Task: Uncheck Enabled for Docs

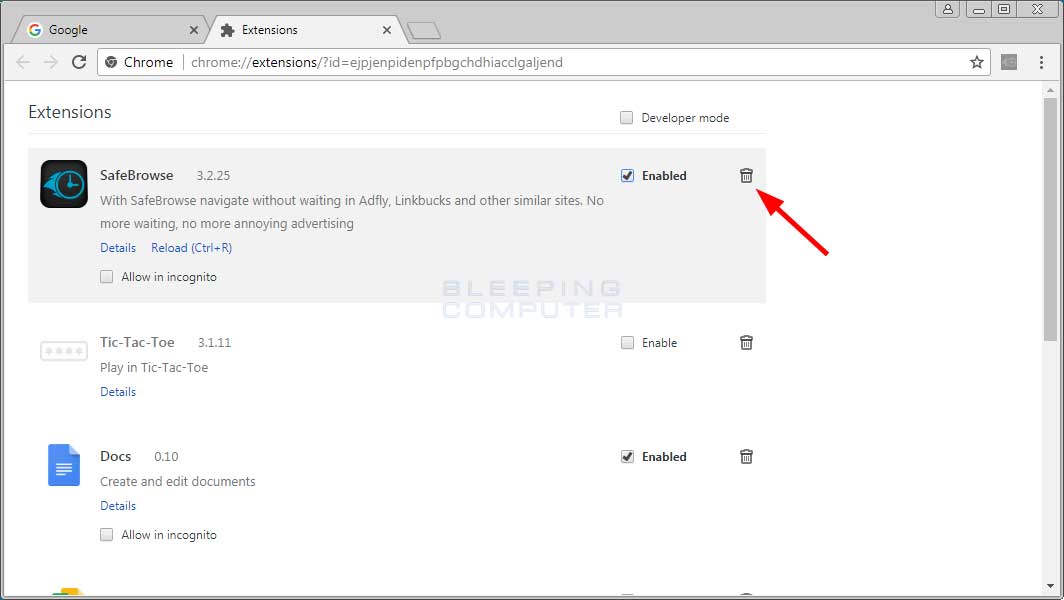Action: (627, 457)
